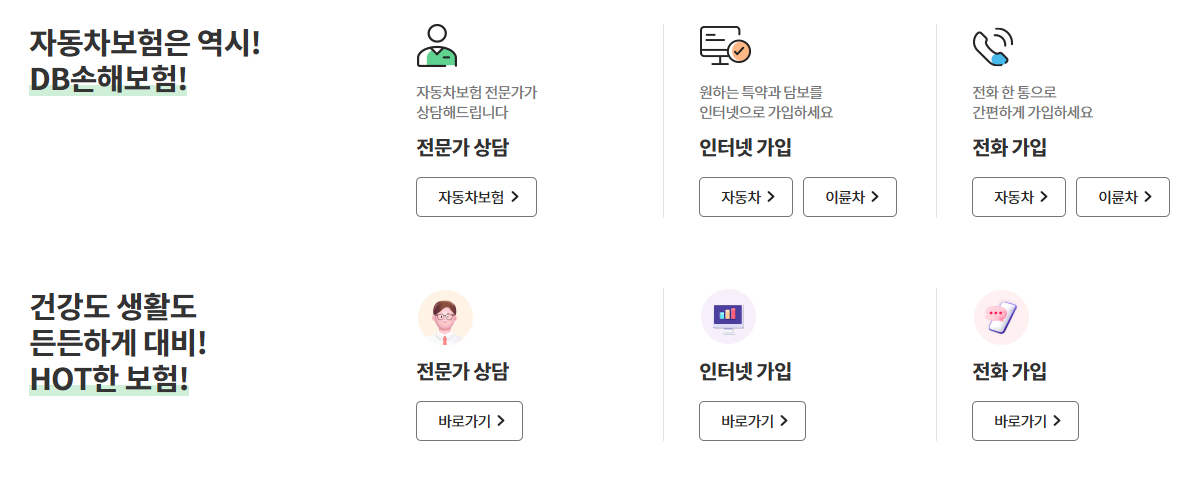This screenshot has height=493, width=1204.
Task: Select 이륜차 under car 인터넷 가입
Action: pos(850,197)
